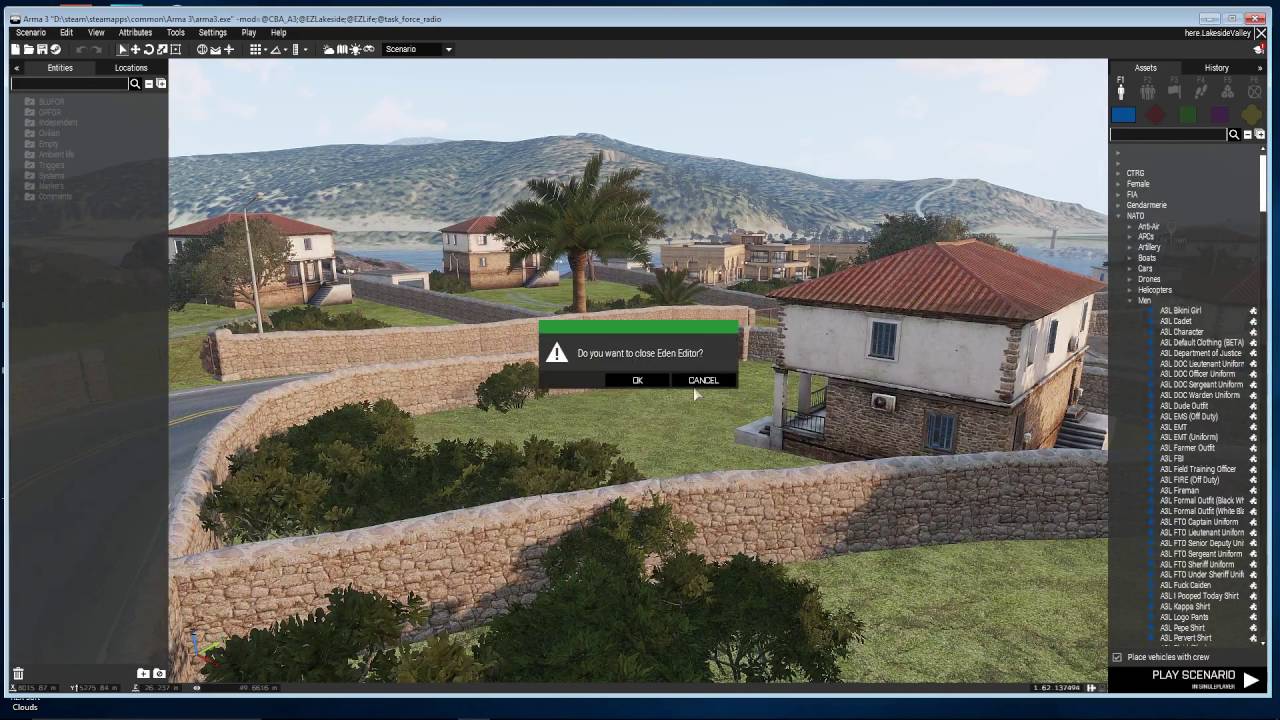
Task: Switch to the Locations tab
Action: 131,68
